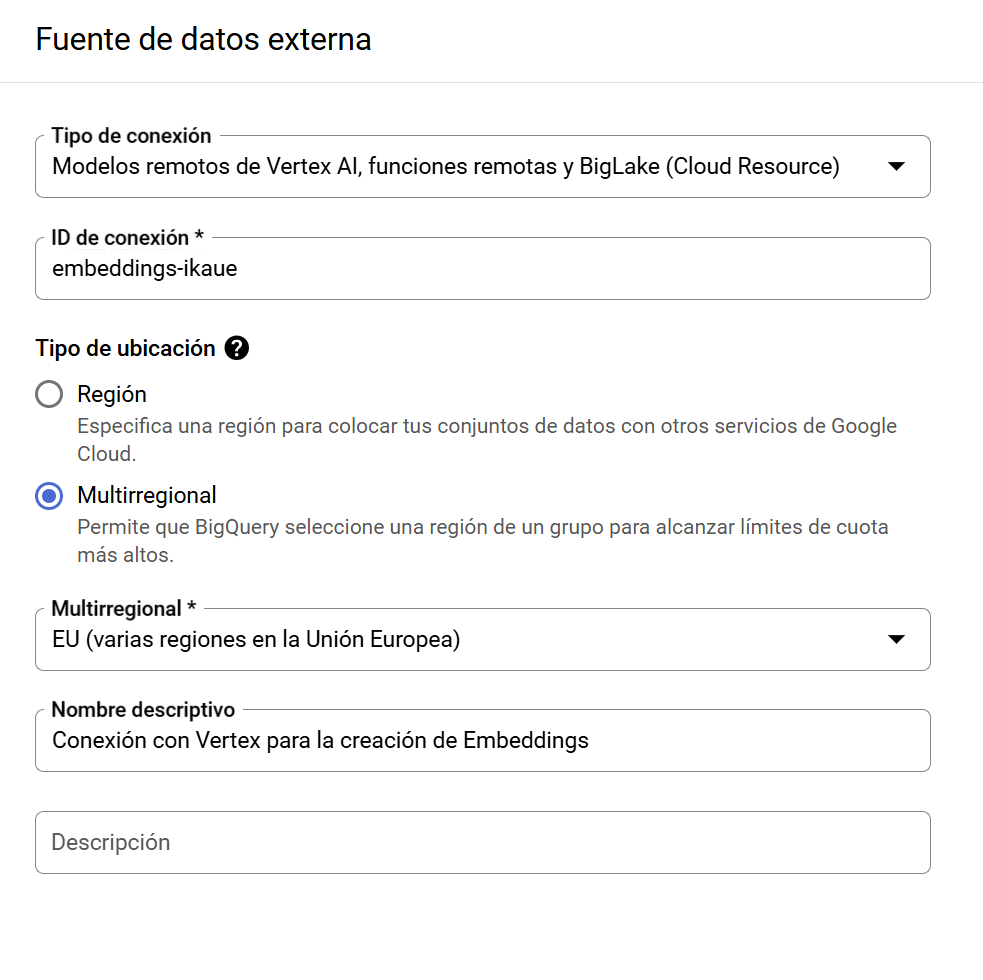
Task: Expand the Tipo de conexión dropdown arrow
Action: 896,166
